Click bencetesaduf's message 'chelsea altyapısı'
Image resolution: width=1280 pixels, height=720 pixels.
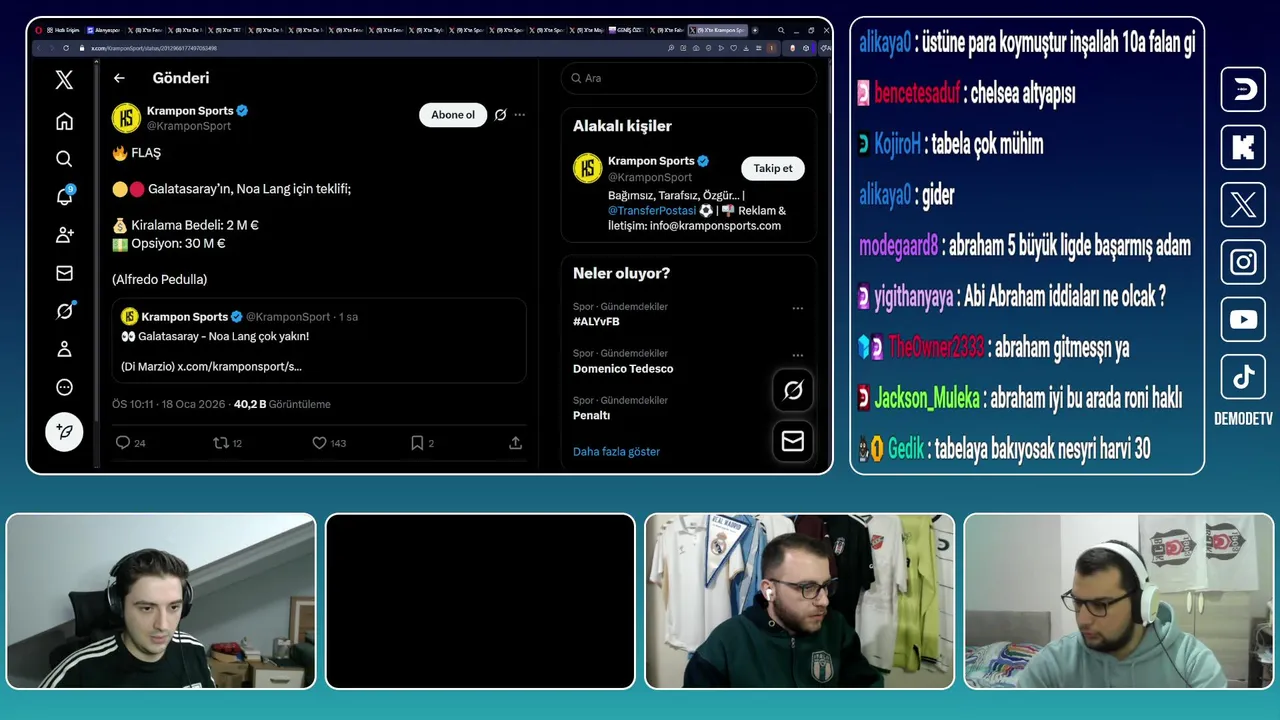tap(967, 93)
